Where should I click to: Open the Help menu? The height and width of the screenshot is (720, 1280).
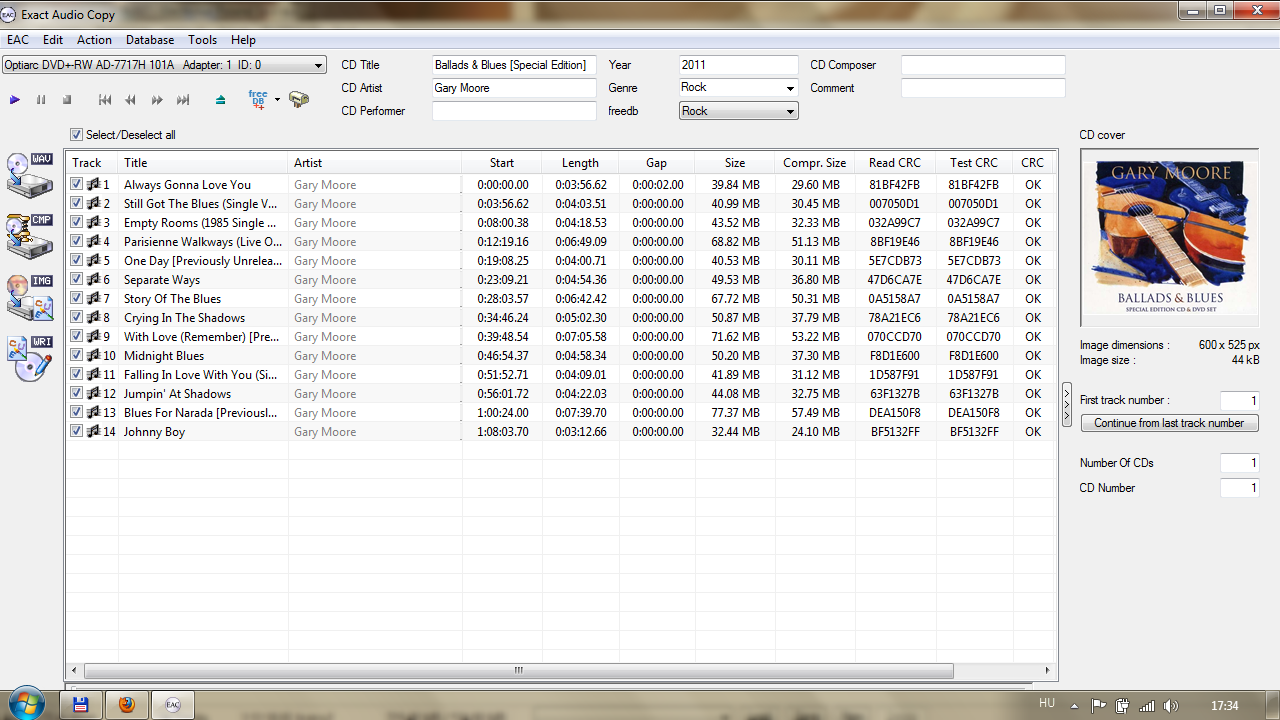(x=243, y=40)
